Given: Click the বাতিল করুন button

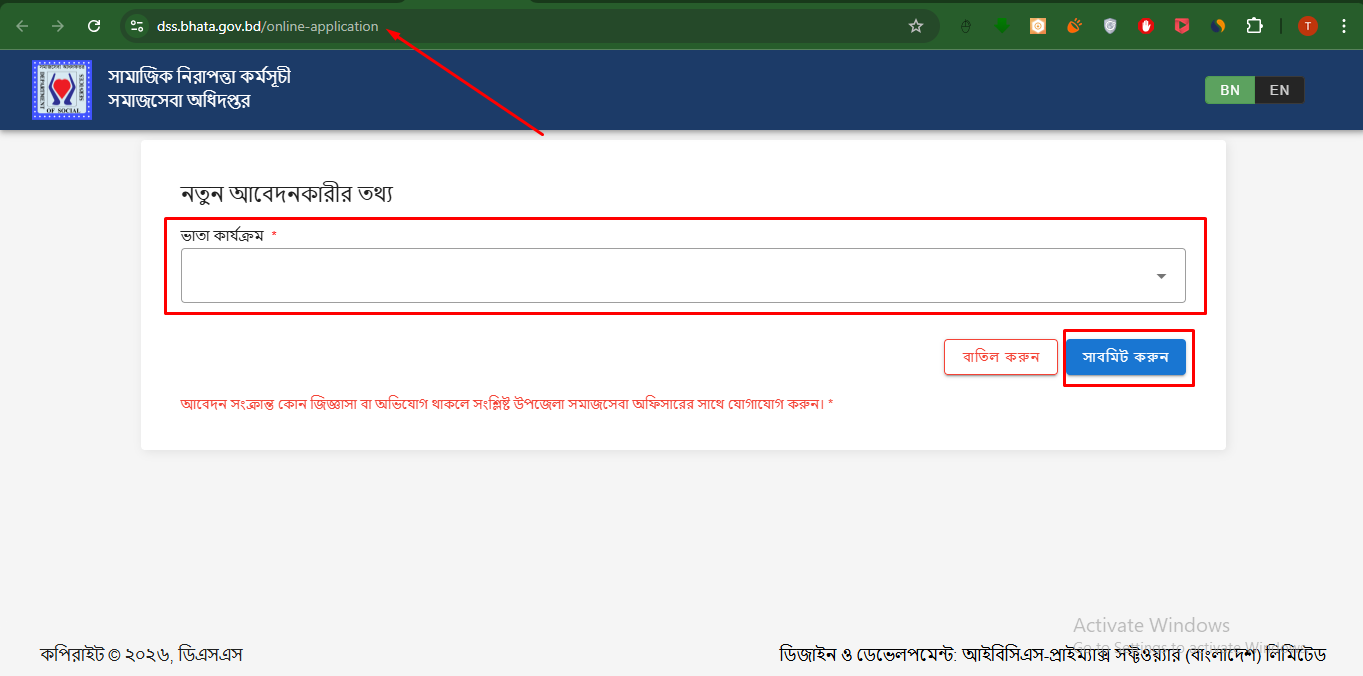Looking at the screenshot, I should (x=1001, y=356).
